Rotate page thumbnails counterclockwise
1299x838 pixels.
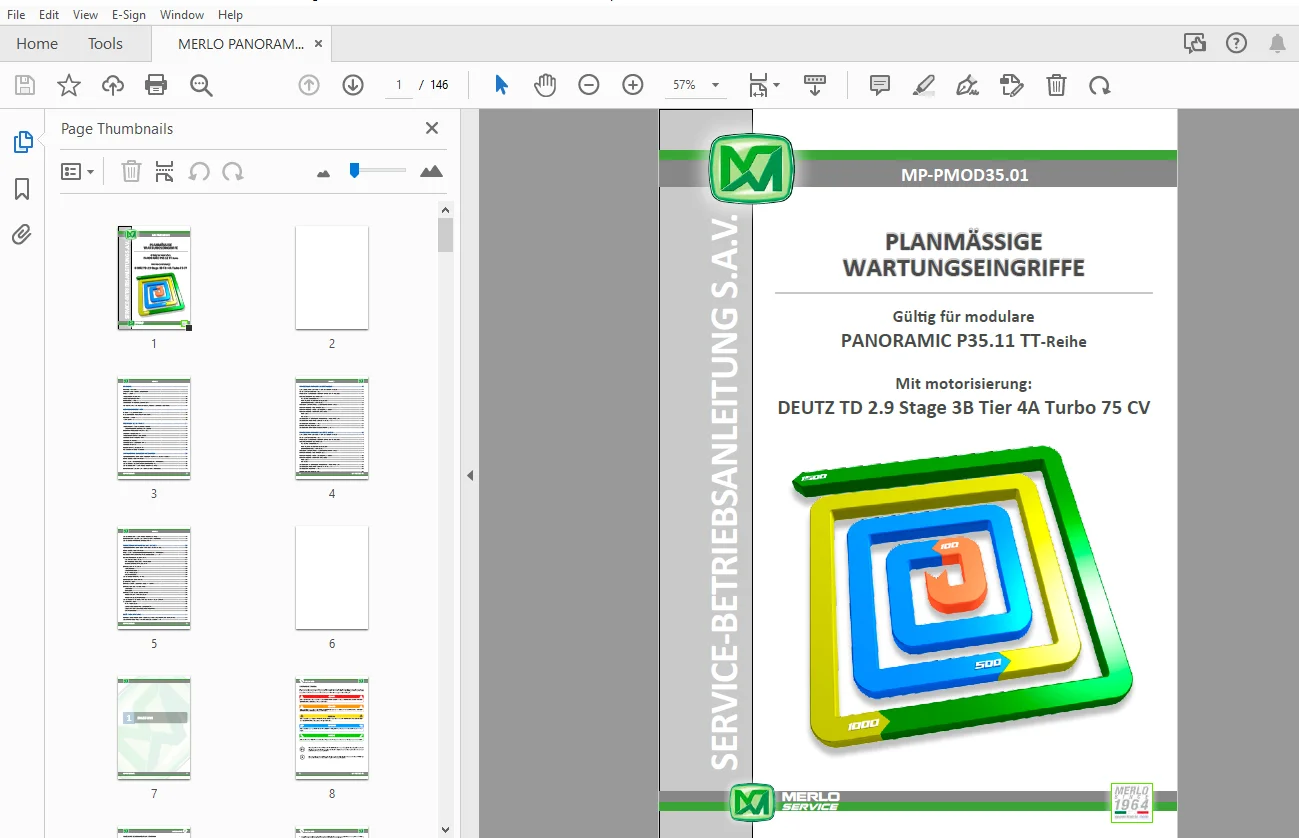199,172
